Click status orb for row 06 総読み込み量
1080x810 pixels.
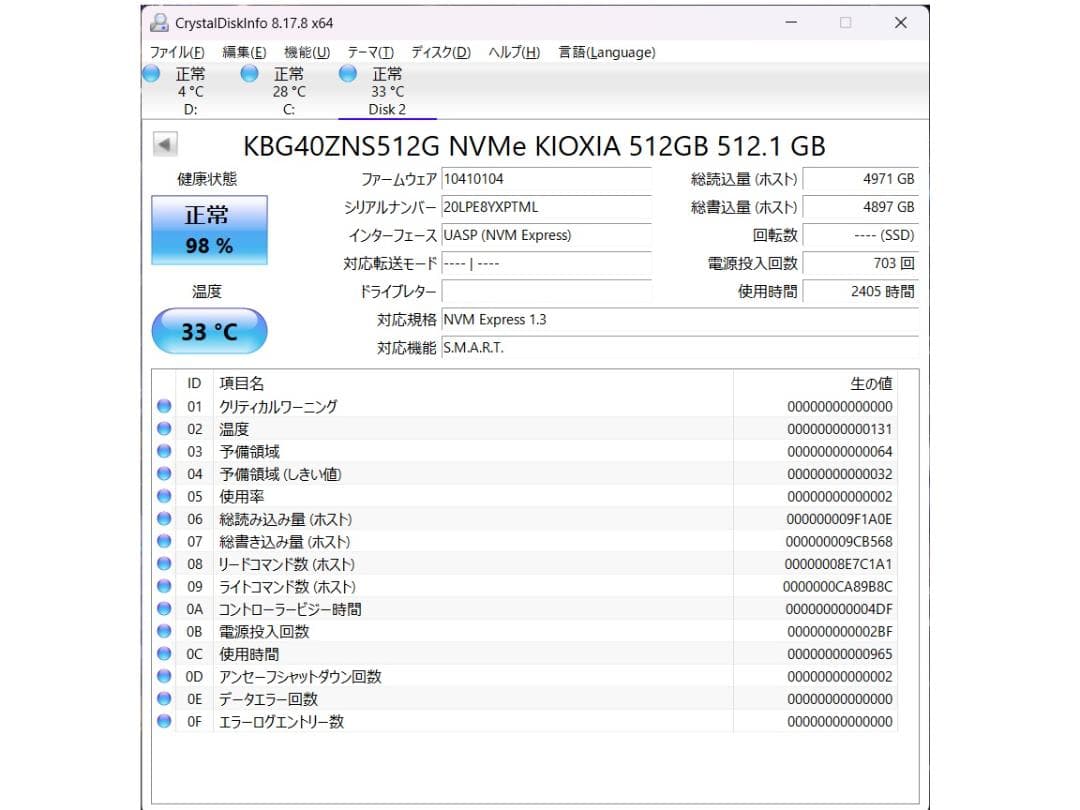pos(164,519)
